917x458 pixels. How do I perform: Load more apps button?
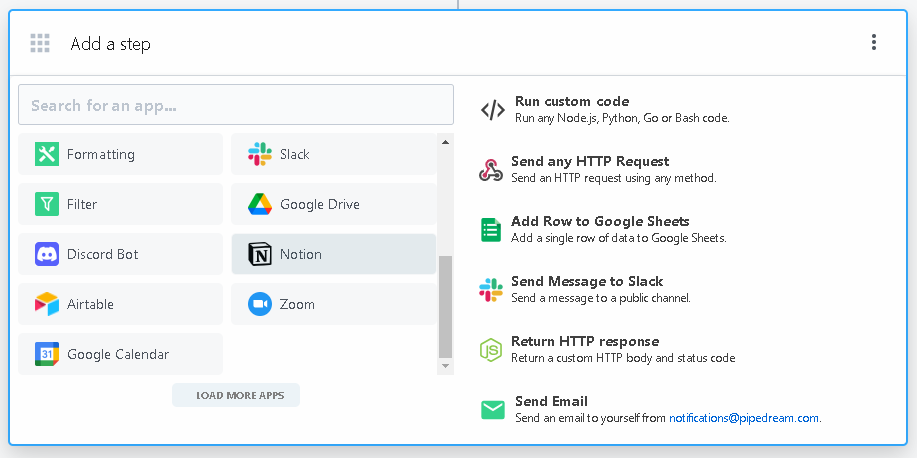[236, 395]
